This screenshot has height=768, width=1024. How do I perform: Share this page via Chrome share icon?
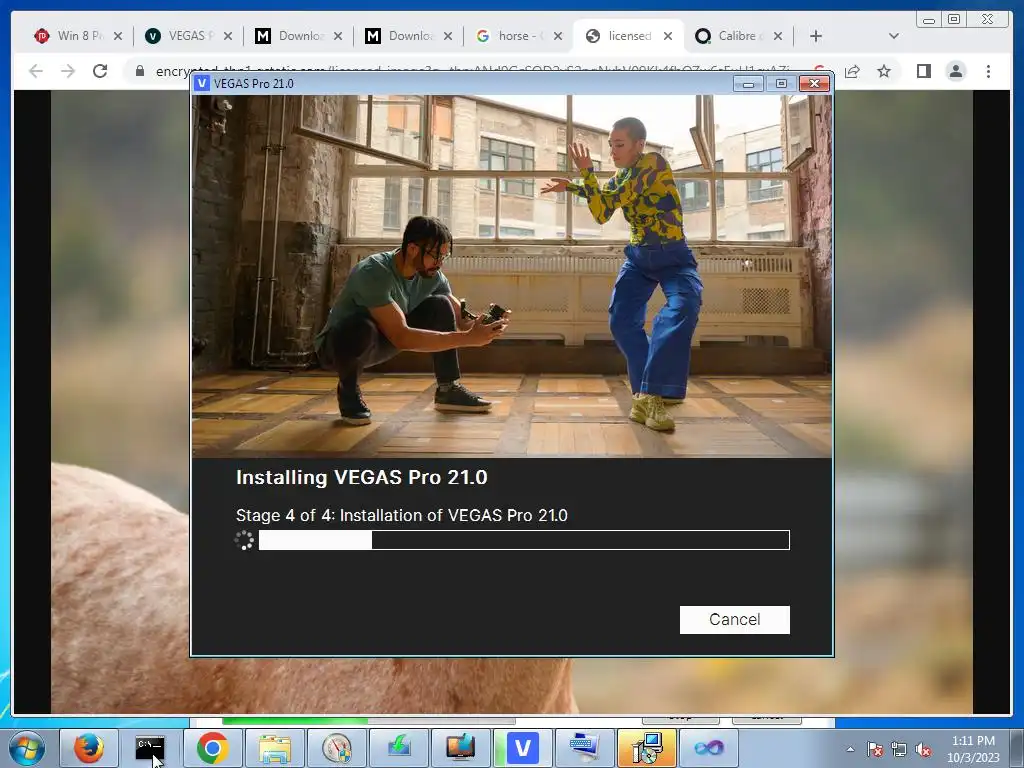click(x=852, y=71)
